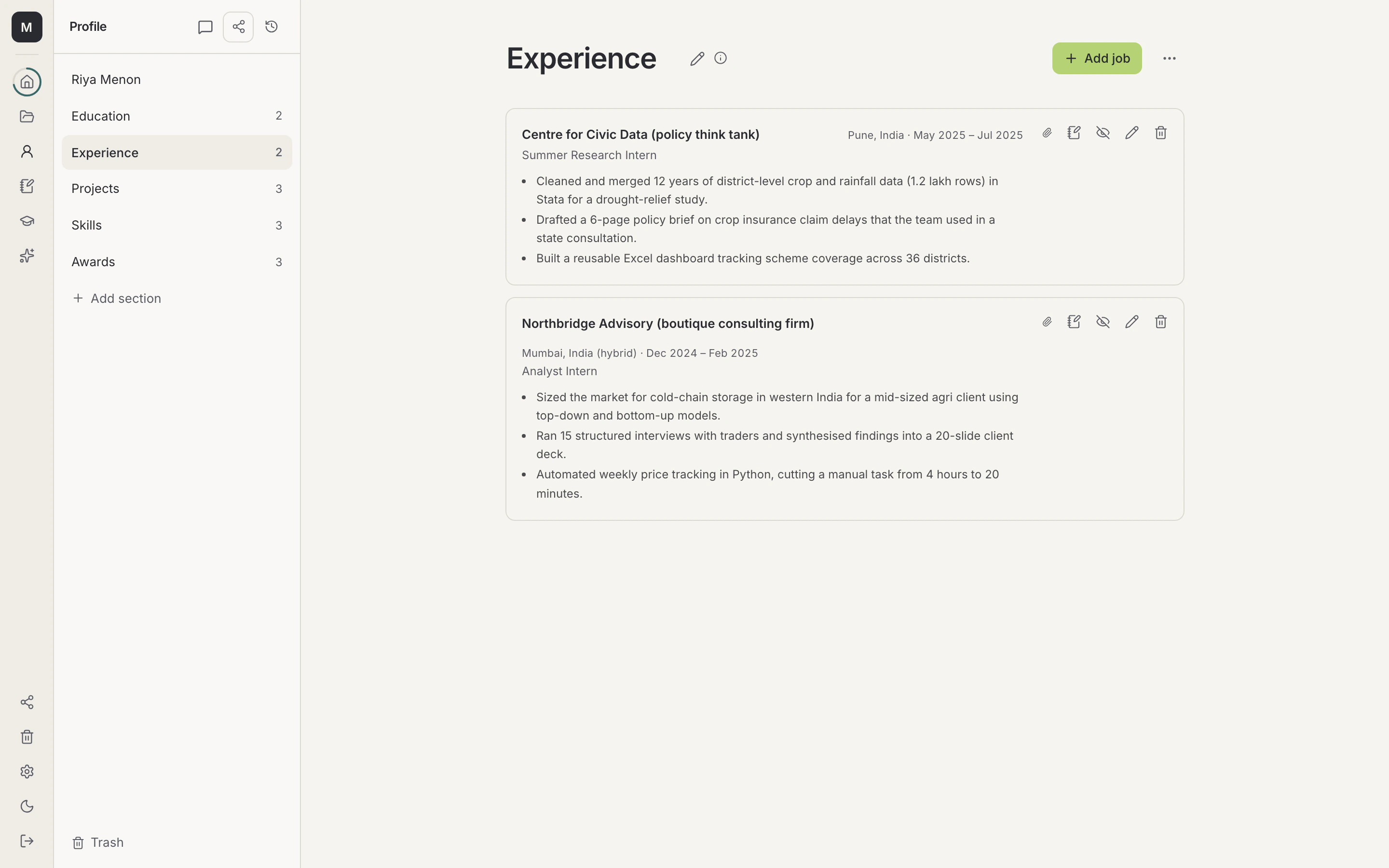
Task: Edit the Northbridge Advisory job
Action: (1131, 322)
